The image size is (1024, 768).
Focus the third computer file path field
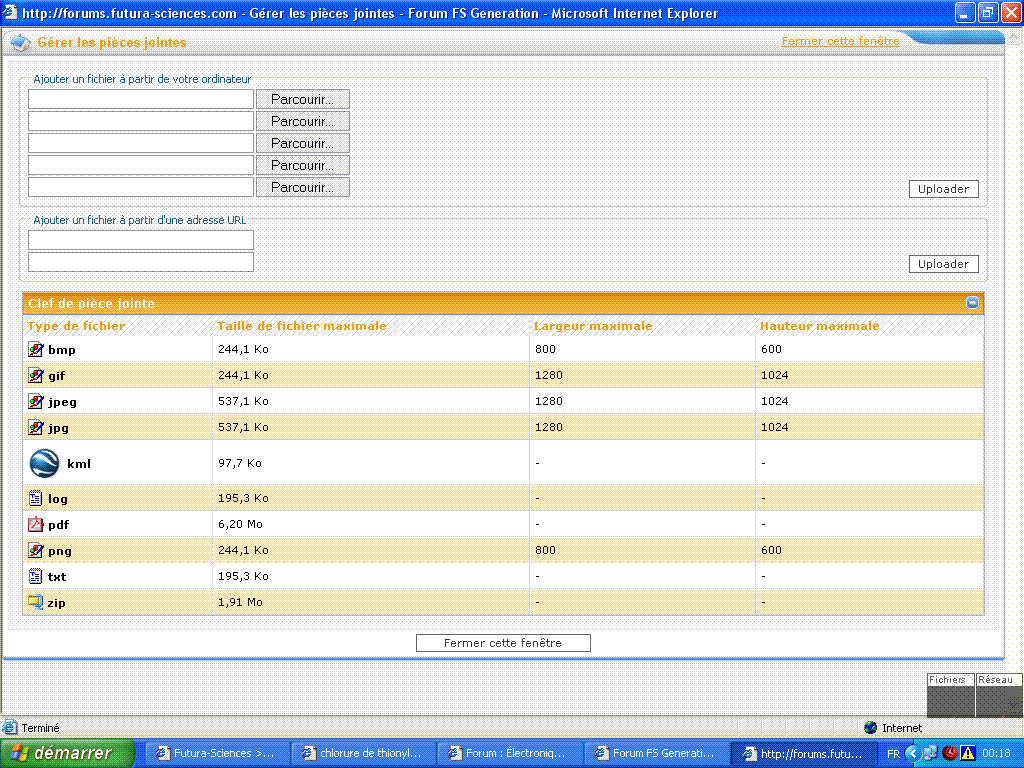[141, 143]
